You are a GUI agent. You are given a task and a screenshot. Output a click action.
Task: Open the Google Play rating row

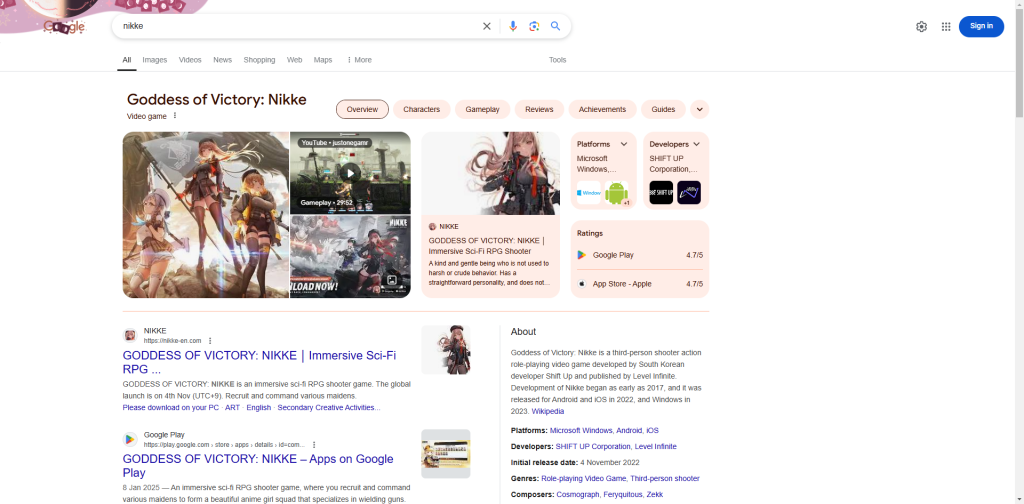[640, 255]
